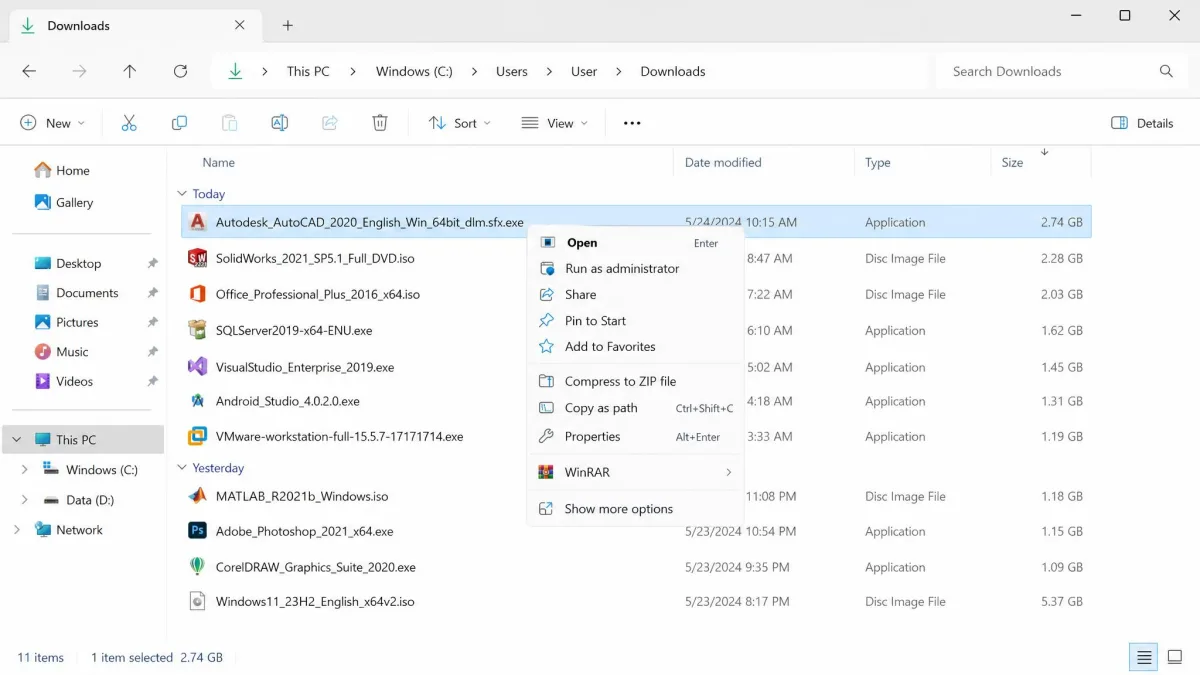Click the AutoCAD file icon
This screenshot has height=675, width=1200.
[198, 222]
